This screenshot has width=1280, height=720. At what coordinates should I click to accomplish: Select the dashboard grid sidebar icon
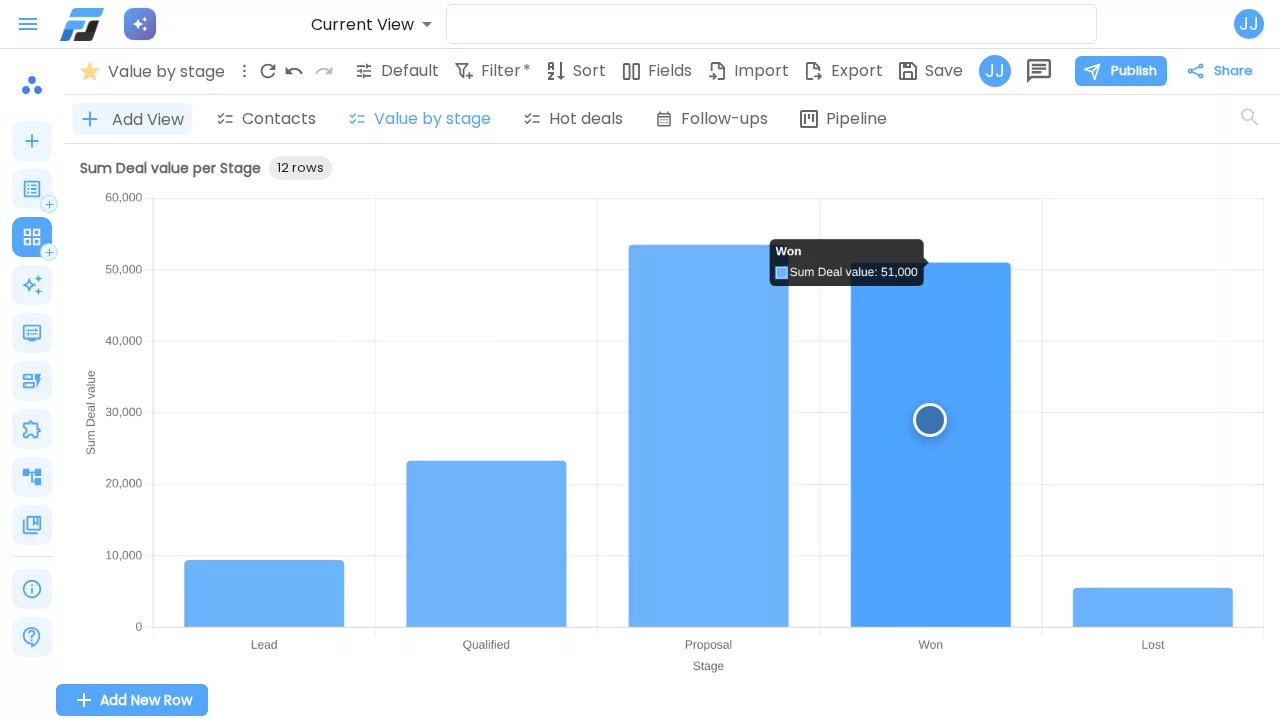click(x=32, y=237)
